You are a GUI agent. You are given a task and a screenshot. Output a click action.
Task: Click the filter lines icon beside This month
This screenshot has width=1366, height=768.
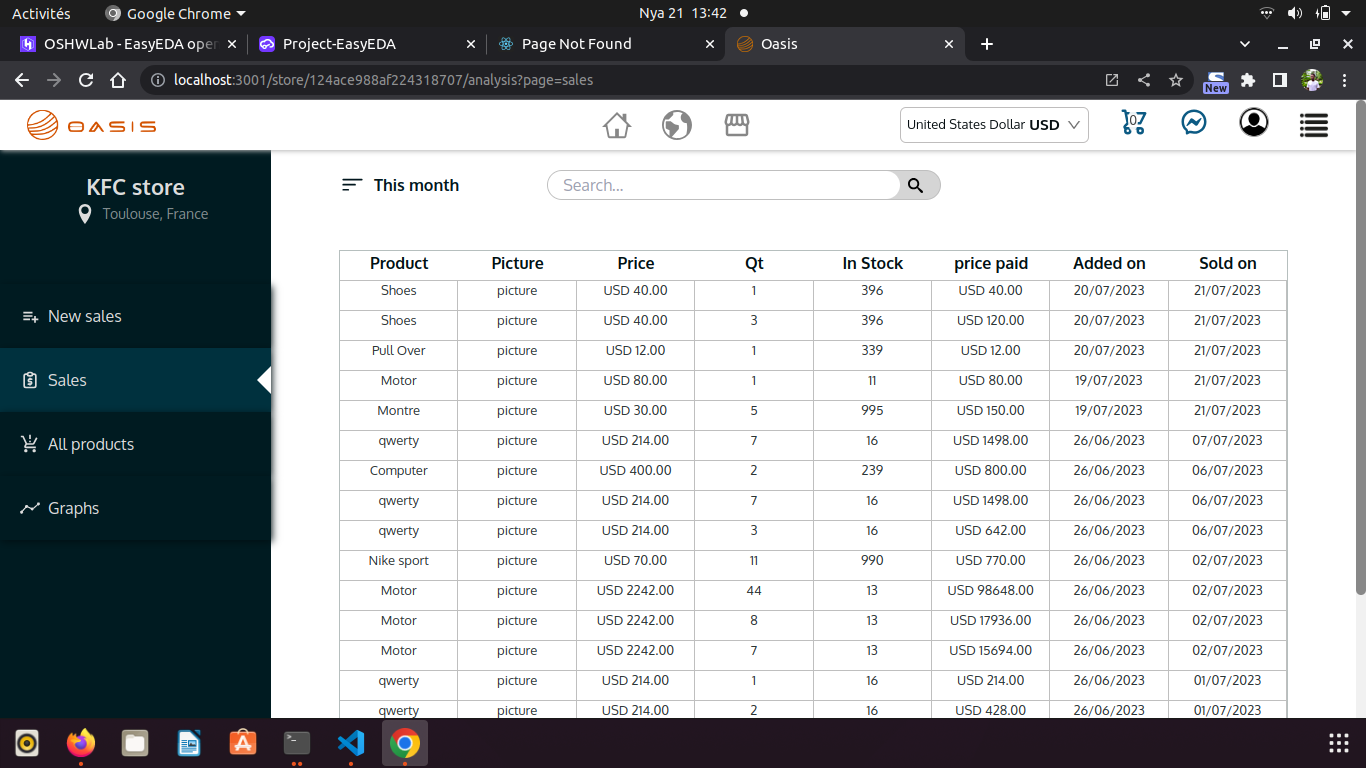pyautogui.click(x=351, y=185)
